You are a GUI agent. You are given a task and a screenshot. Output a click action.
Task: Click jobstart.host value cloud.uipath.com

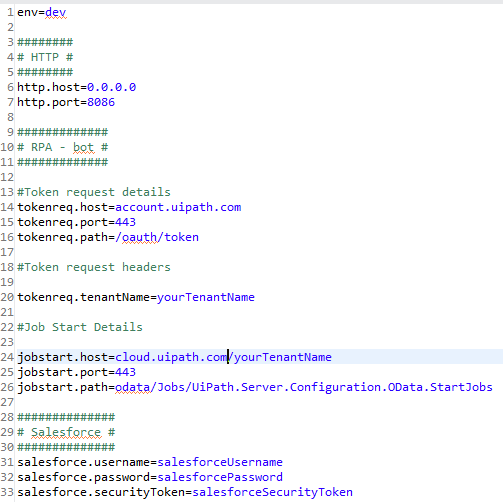(x=171, y=357)
